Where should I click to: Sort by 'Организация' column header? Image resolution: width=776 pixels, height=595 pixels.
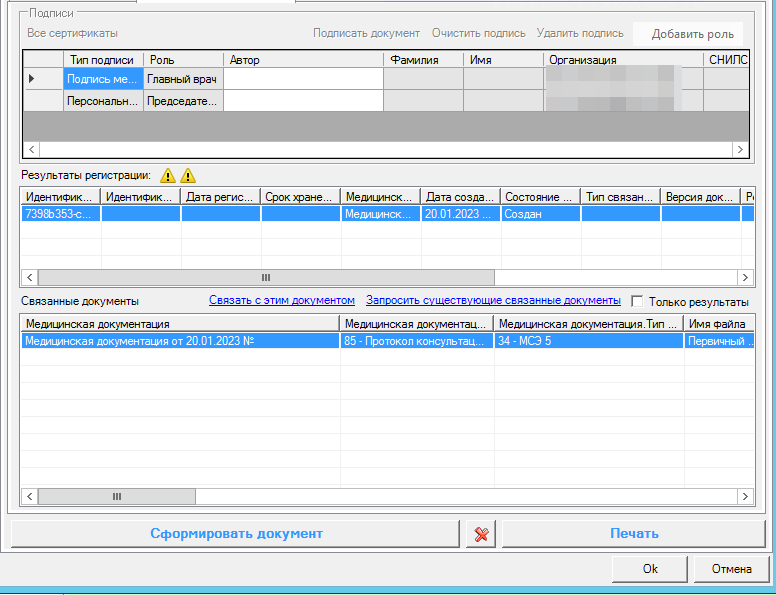582,60
